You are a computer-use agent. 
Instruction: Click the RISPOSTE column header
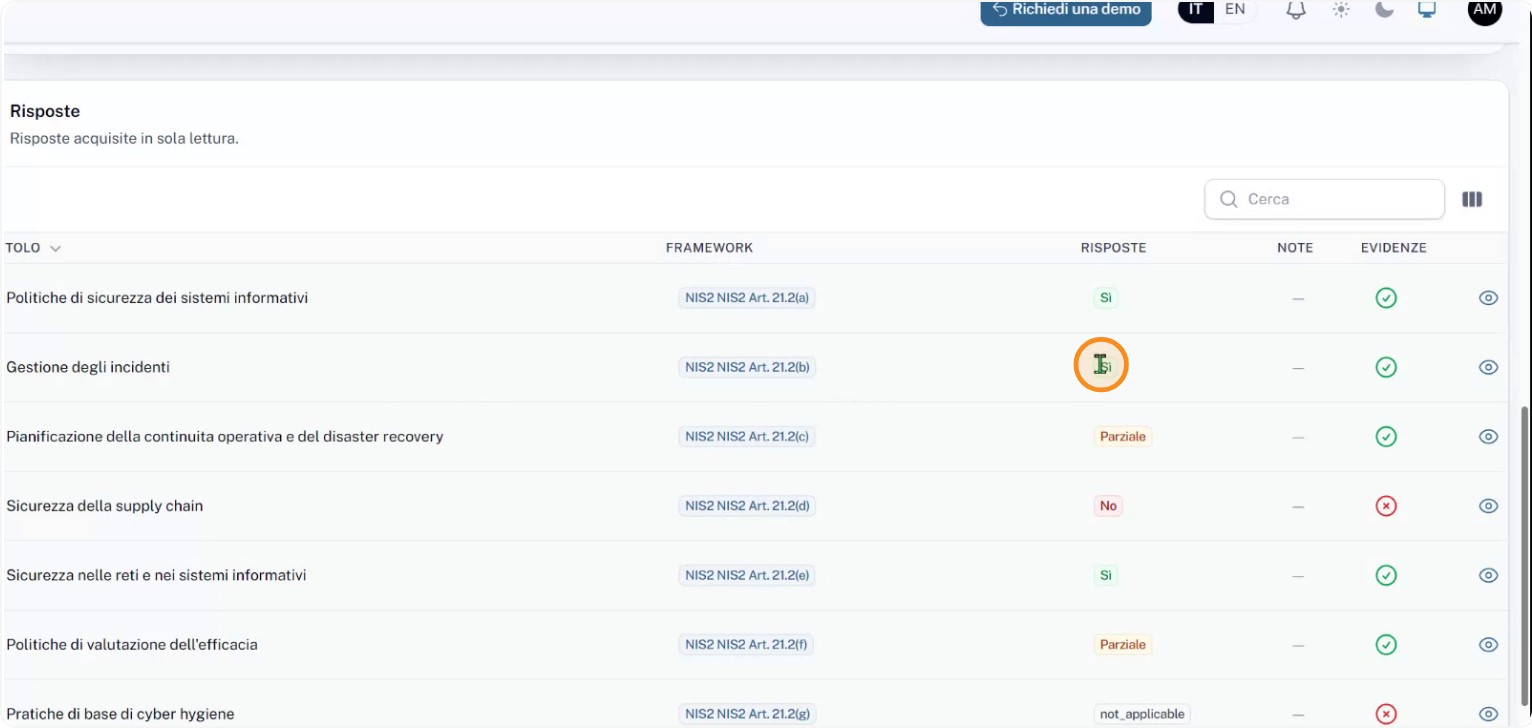[x=1113, y=248]
